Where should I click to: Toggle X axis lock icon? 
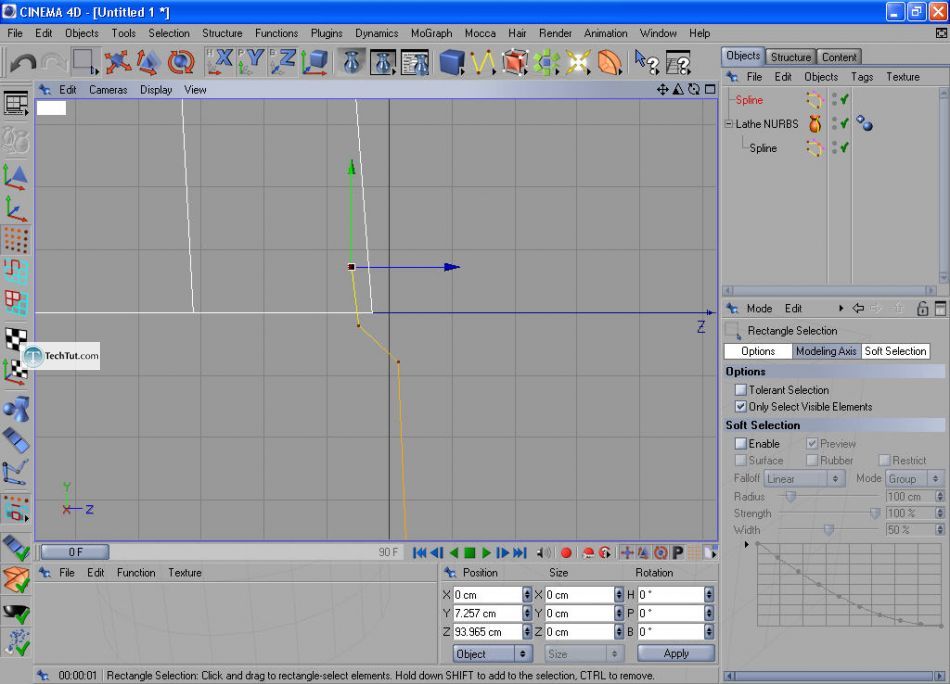coord(219,62)
